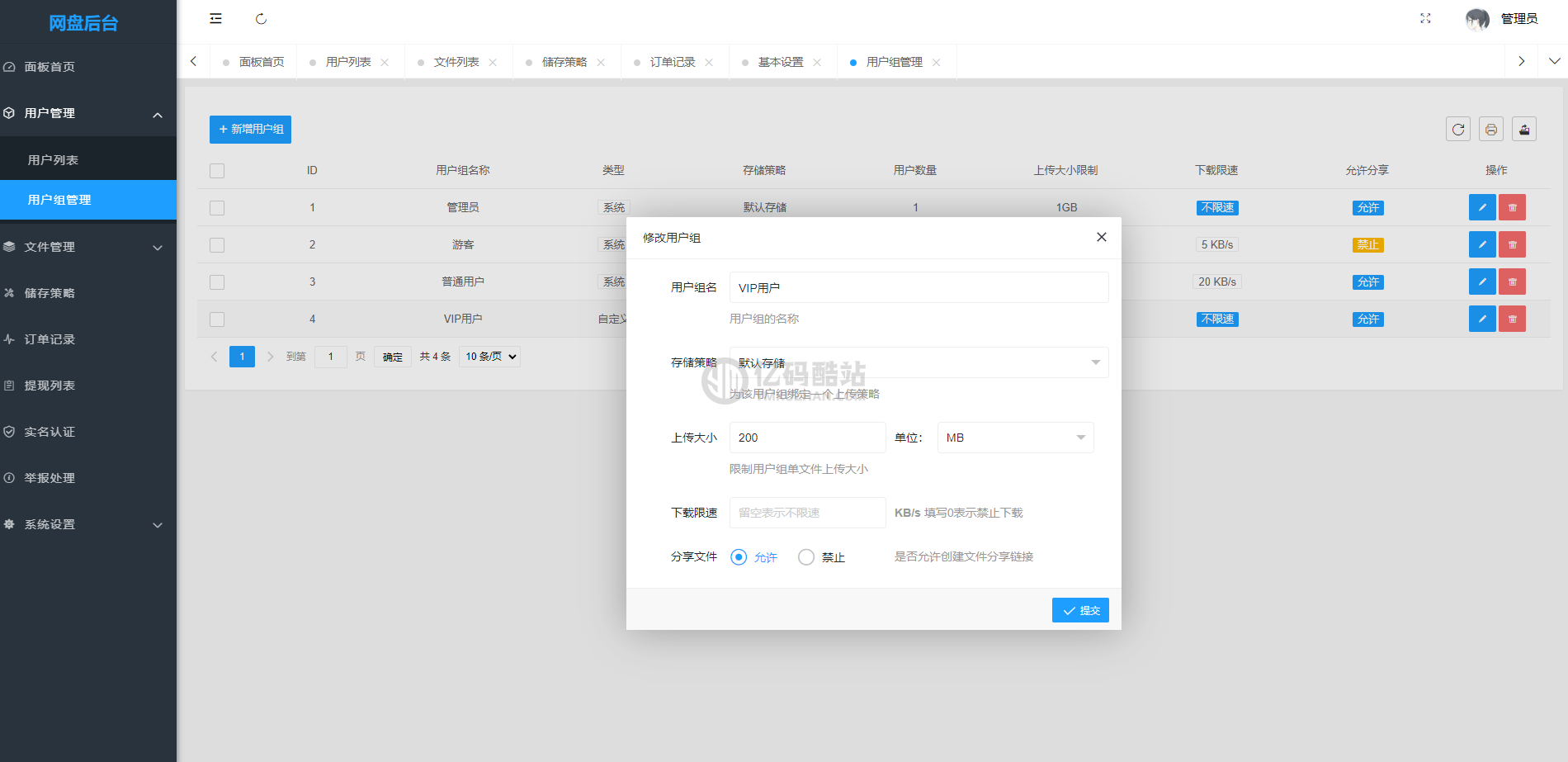Open 举报处理 in the sidebar
1568x762 pixels.
[x=88, y=478]
